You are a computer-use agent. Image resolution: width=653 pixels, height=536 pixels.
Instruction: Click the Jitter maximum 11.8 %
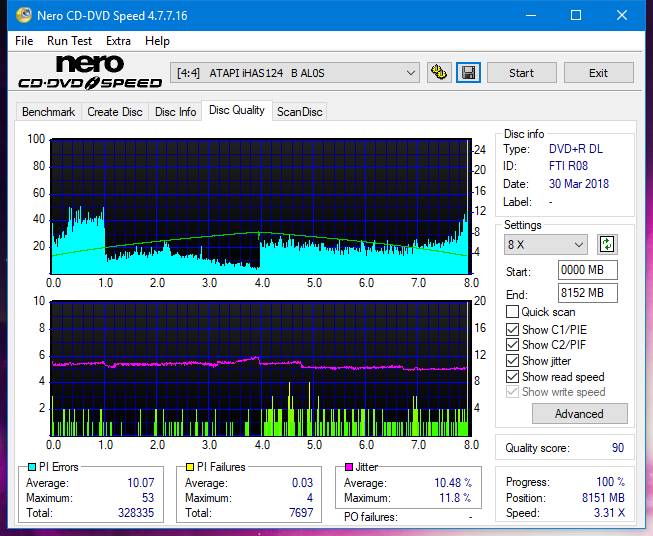click(x=456, y=498)
